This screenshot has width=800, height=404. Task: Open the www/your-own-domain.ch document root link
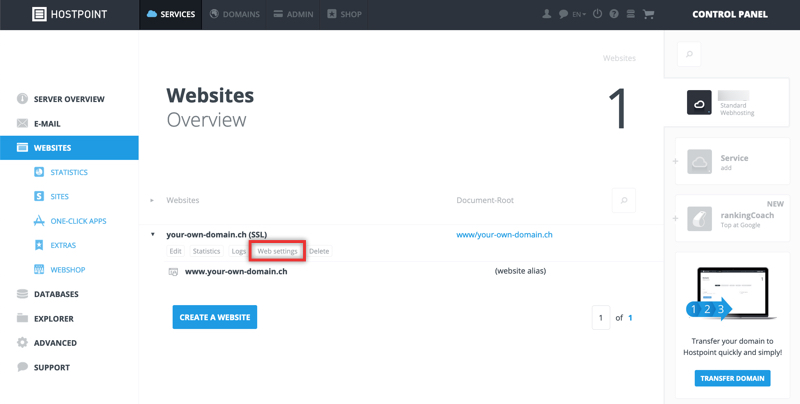504,235
